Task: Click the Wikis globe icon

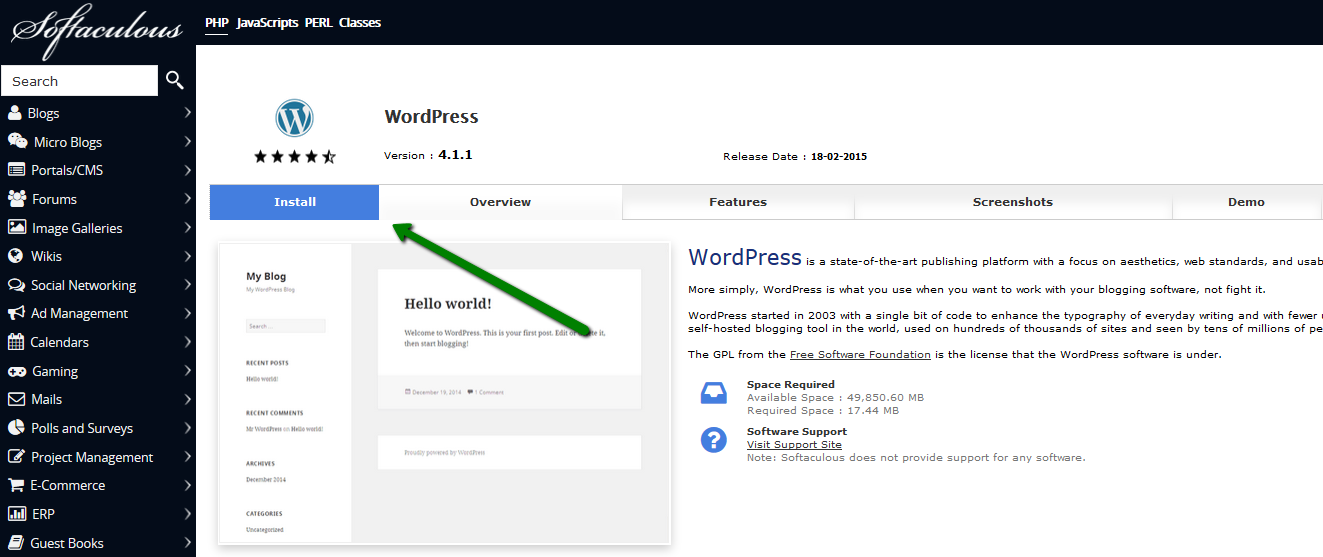Action: coord(15,256)
